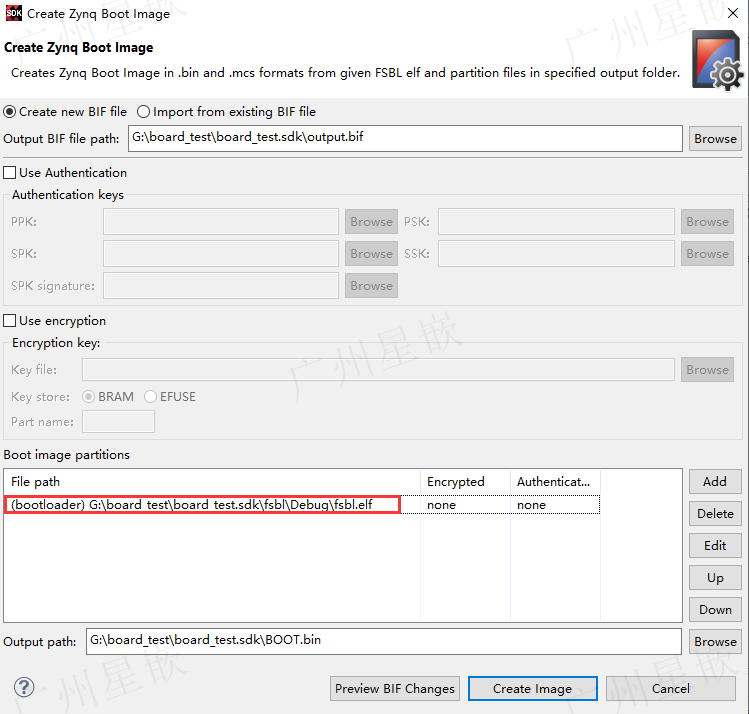Click the PPK key input field
749x714 pixels.
coord(221,222)
